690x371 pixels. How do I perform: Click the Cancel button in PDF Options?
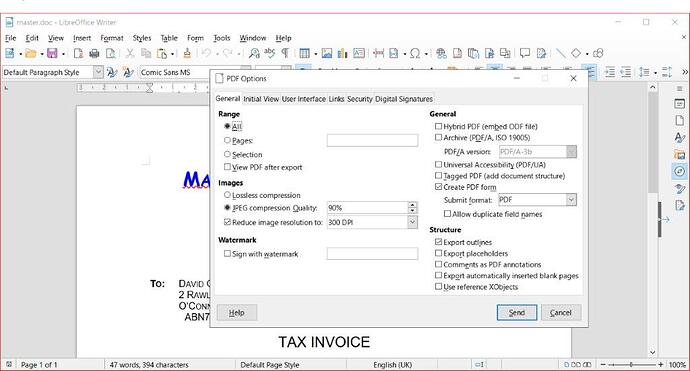561,312
